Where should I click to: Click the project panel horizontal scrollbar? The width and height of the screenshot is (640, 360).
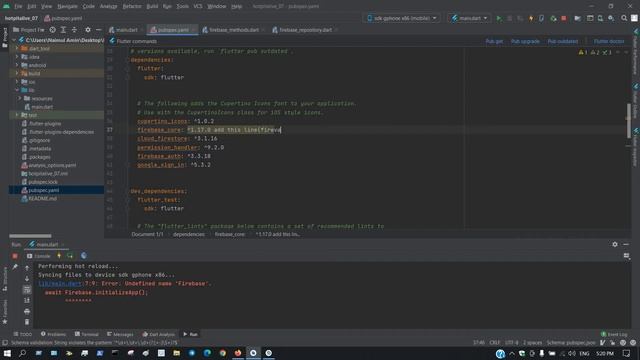(30, 236)
